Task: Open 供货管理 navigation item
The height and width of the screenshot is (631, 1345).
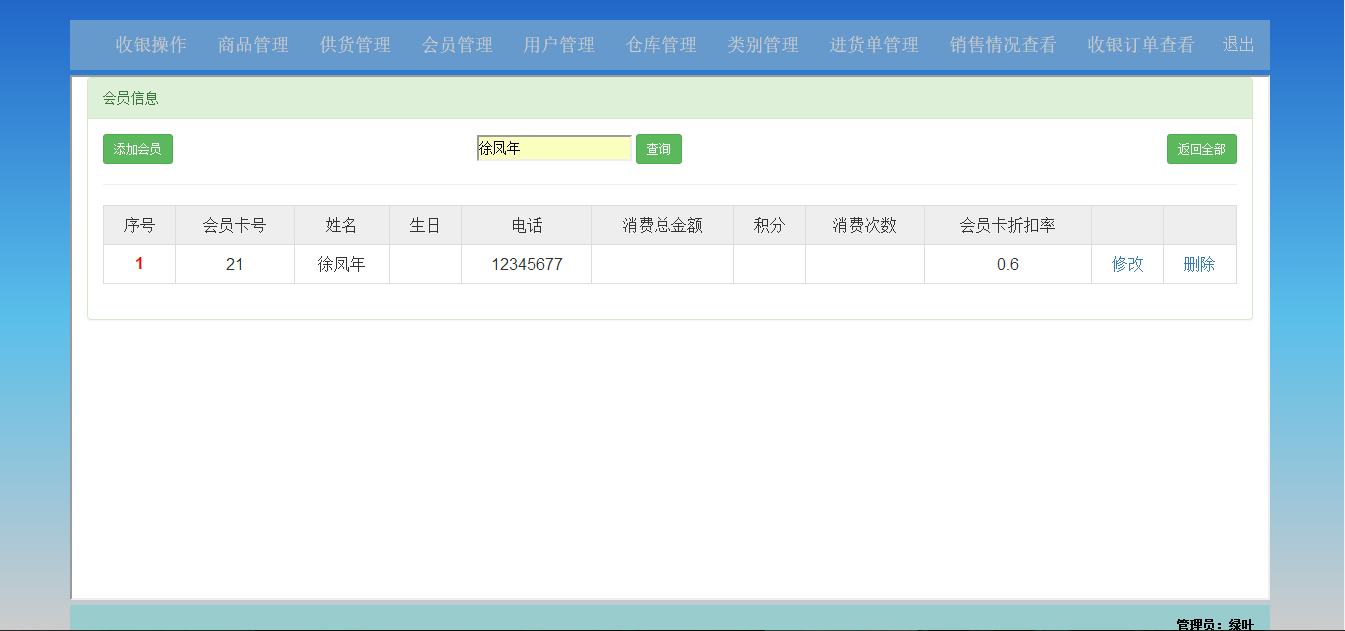Action: point(355,45)
